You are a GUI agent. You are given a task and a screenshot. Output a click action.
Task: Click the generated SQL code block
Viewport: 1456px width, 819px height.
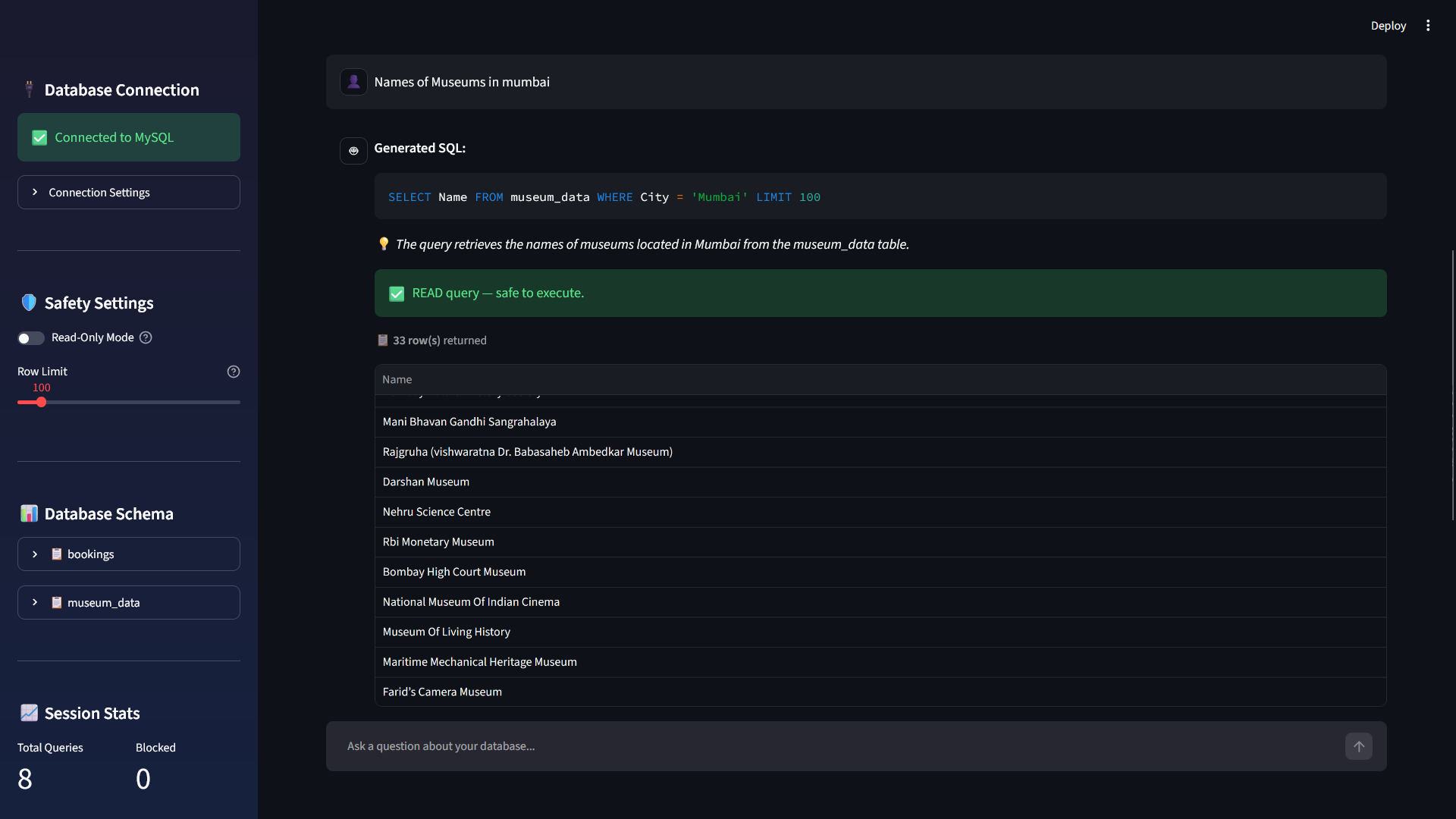tap(880, 196)
